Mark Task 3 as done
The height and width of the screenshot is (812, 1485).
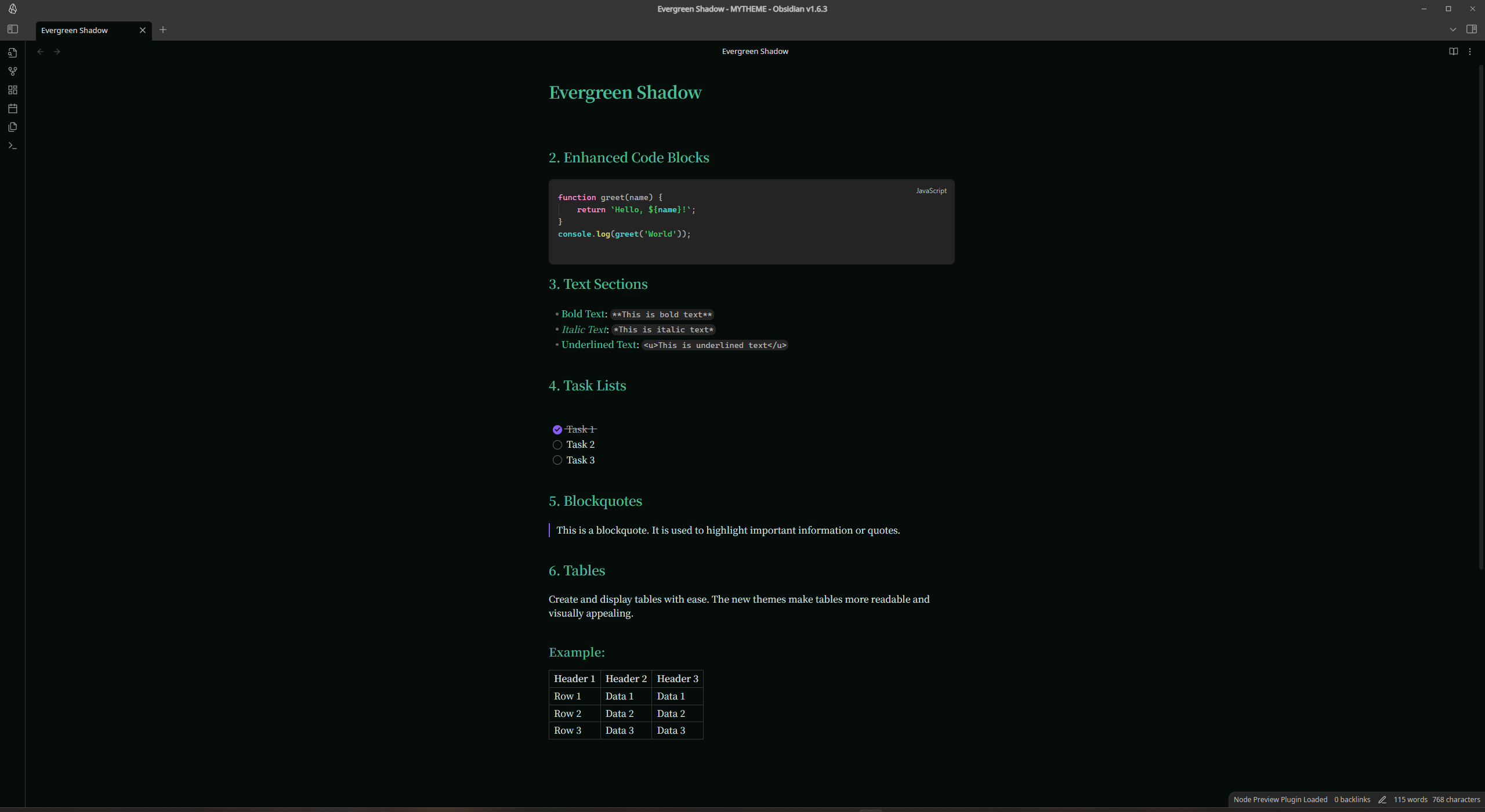pyautogui.click(x=557, y=460)
